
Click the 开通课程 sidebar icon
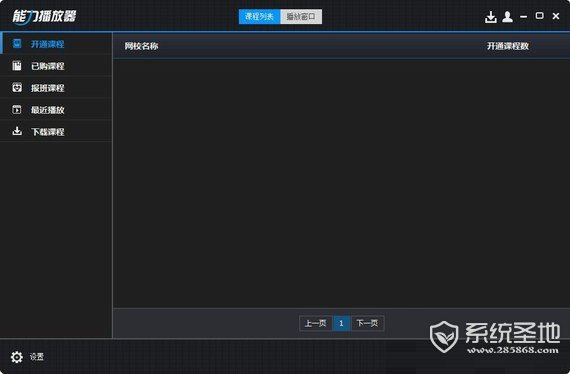[17, 44]
